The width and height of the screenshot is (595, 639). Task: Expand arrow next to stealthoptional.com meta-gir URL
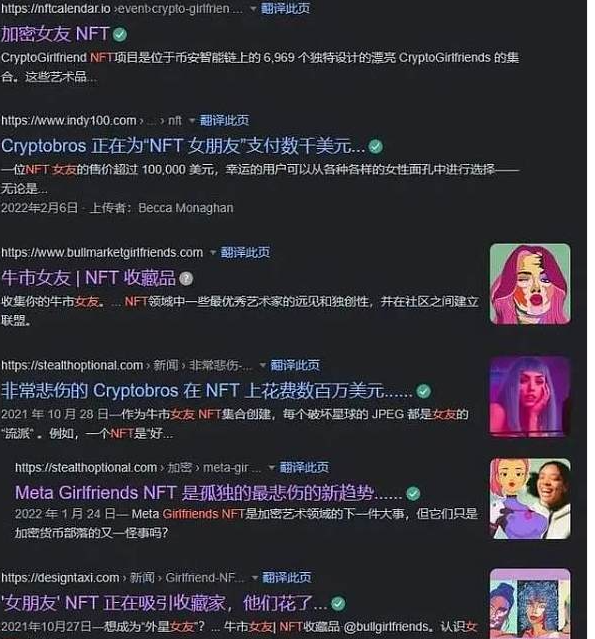(x=272, y=467)
